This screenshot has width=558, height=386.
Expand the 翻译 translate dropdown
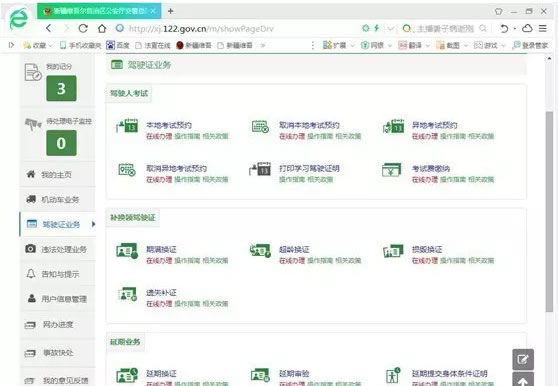[x=427, y=46]
